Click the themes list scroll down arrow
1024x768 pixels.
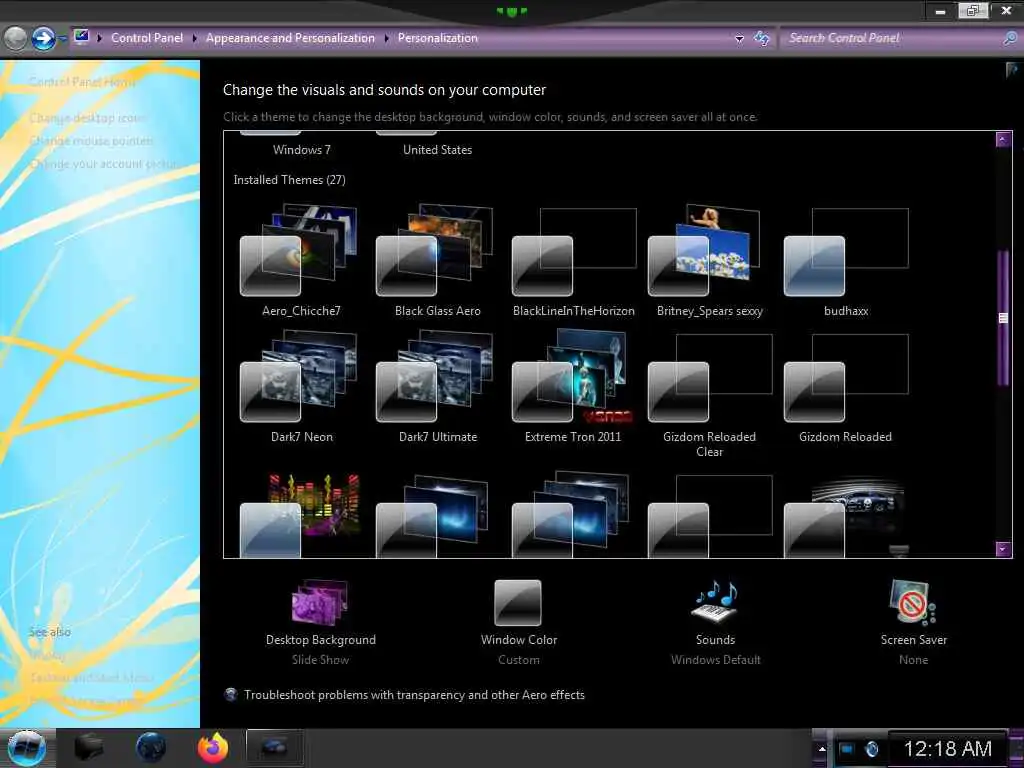pos(1003,549)
